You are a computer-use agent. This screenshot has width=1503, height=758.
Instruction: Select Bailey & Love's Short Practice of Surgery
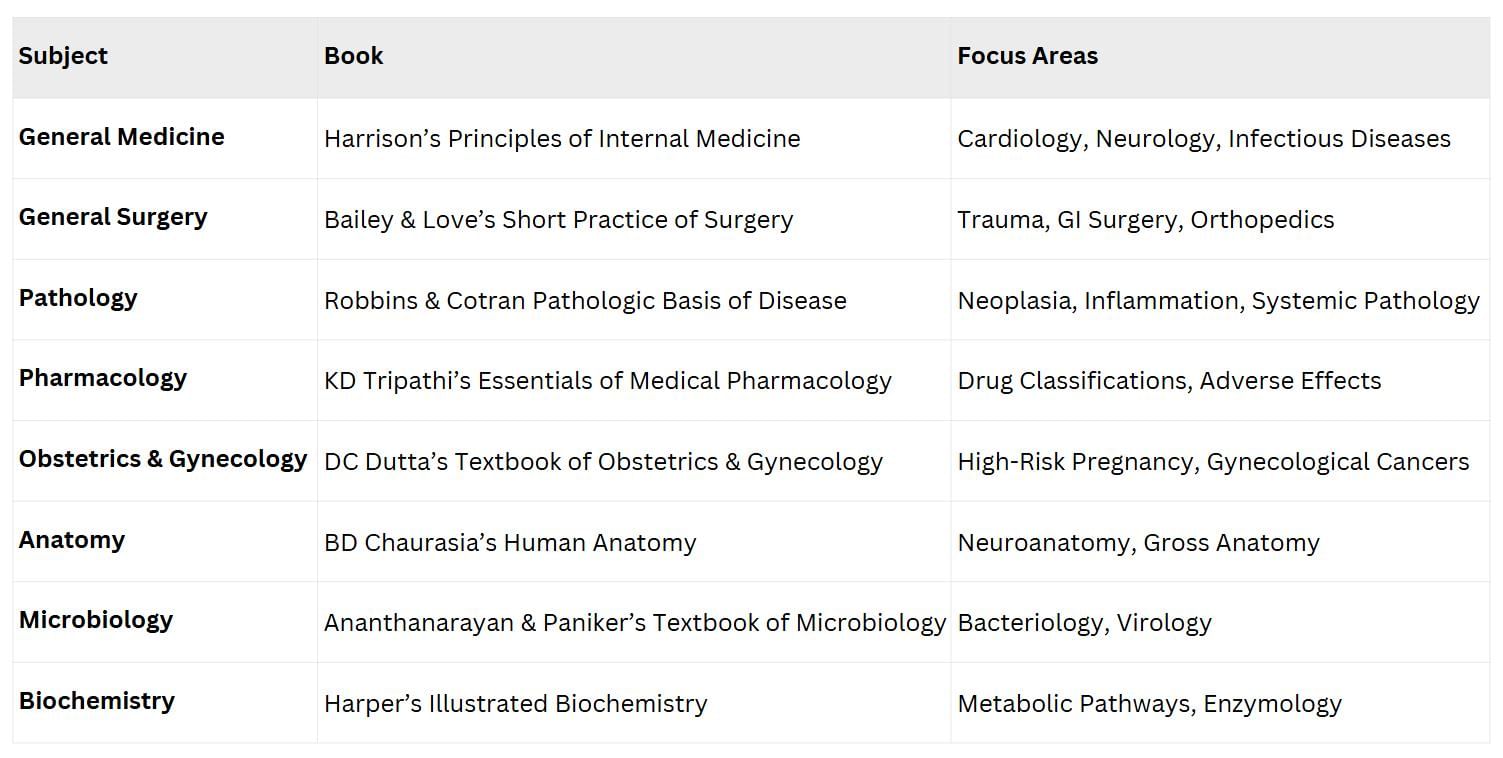[x=558, y=220]
